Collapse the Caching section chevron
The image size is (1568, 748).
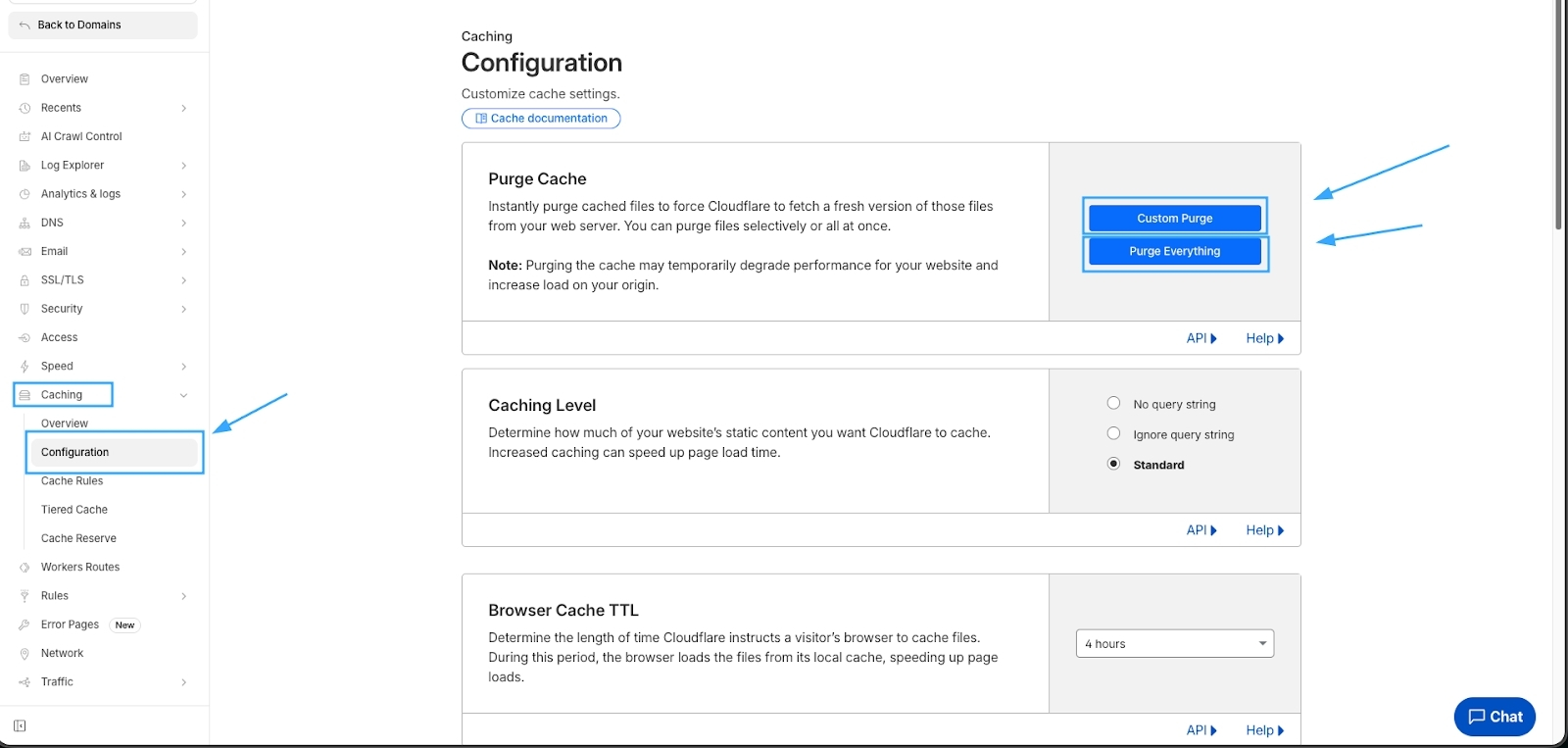click(183, 395)
